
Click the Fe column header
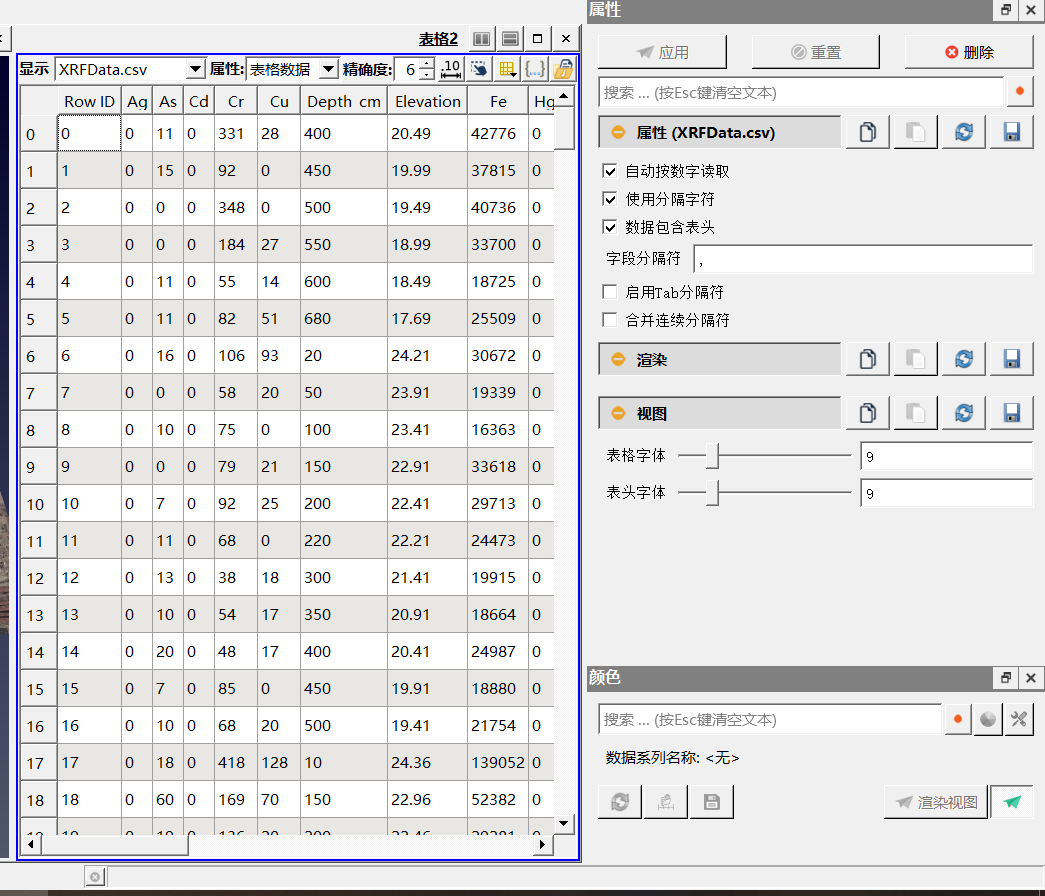(498, 101)
